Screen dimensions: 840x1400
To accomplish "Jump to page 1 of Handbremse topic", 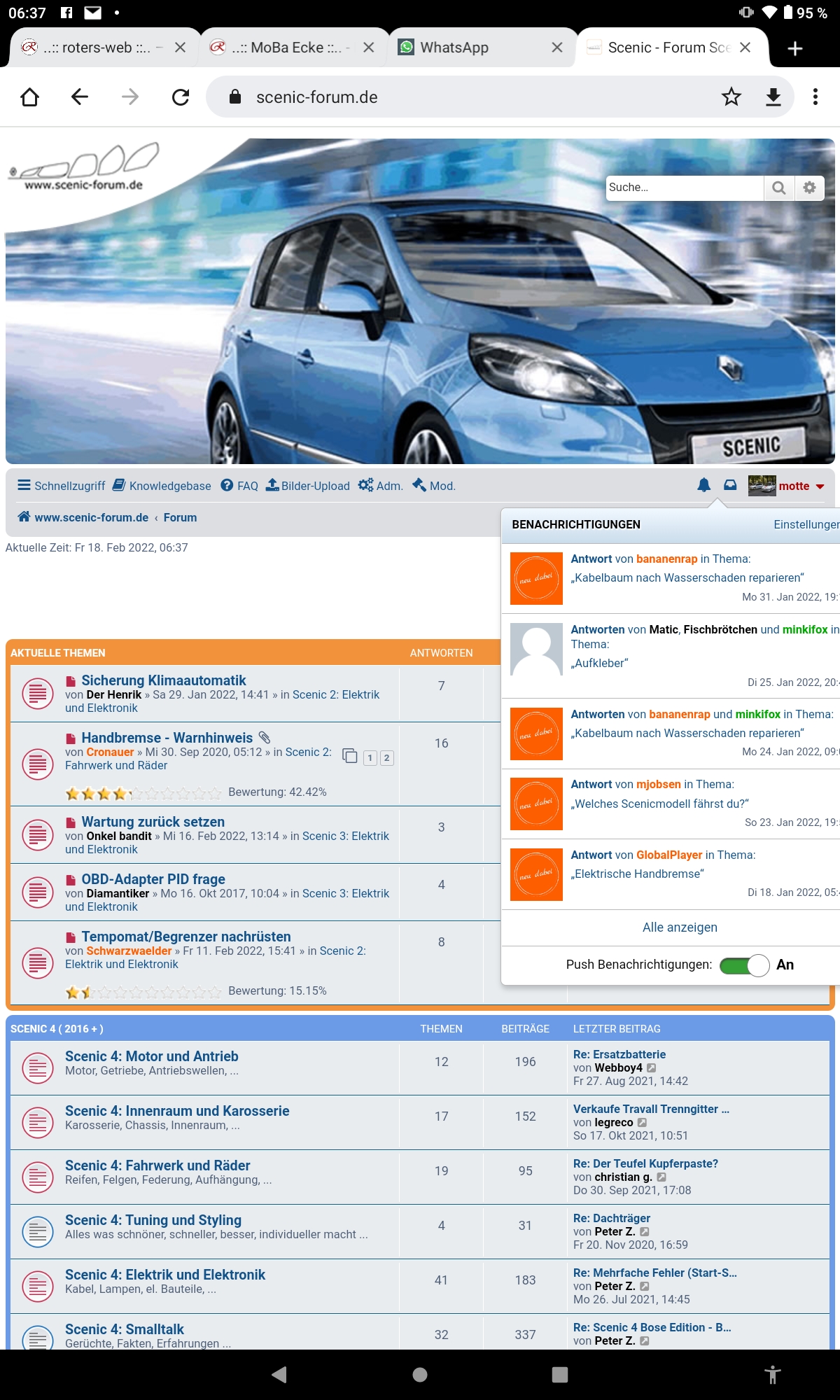I will [x=370, y=757].
